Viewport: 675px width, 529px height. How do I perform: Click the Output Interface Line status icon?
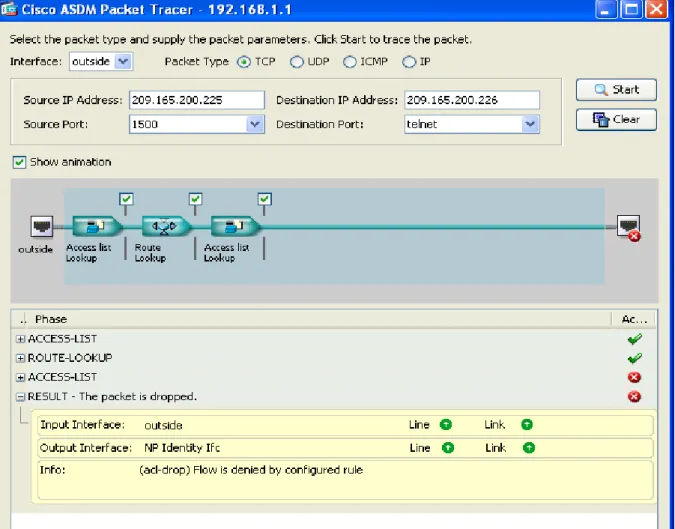[x=448, y=448]
